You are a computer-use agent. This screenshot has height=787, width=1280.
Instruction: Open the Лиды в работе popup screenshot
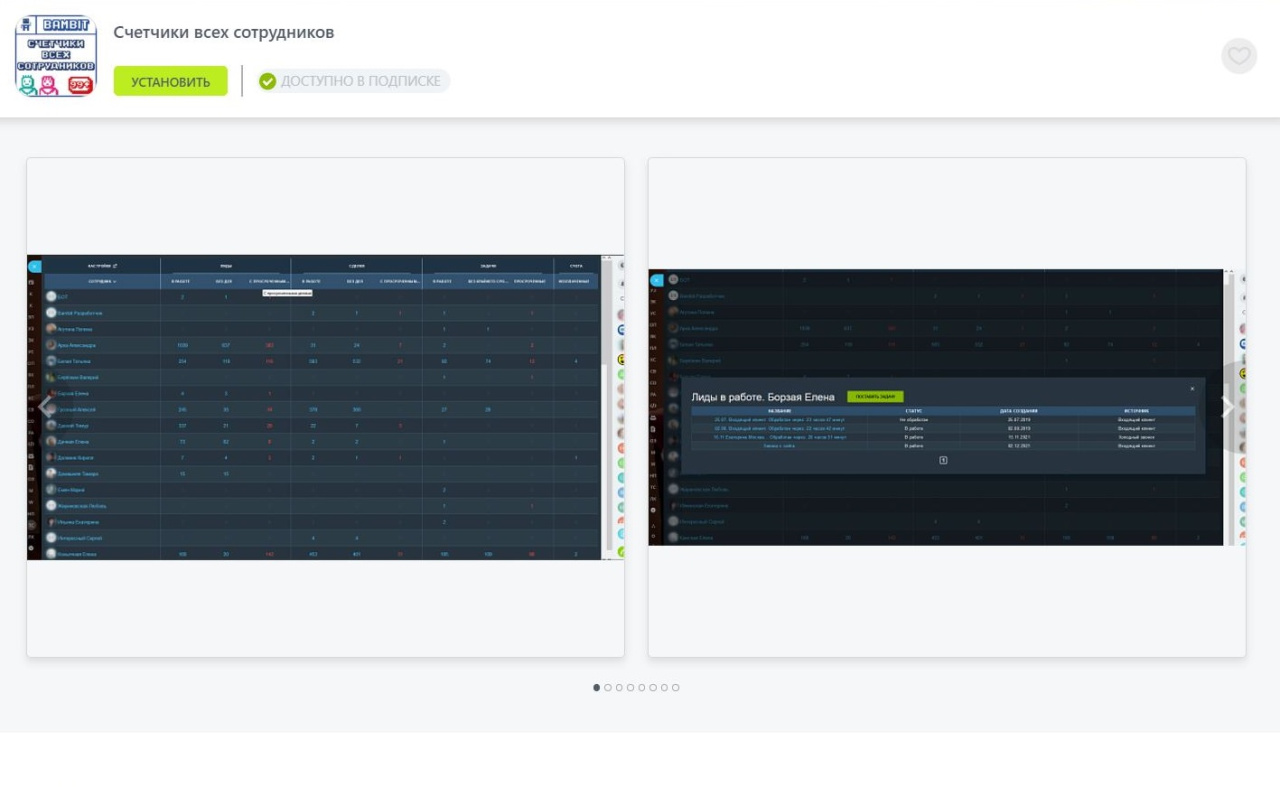[x=947, y=407]
